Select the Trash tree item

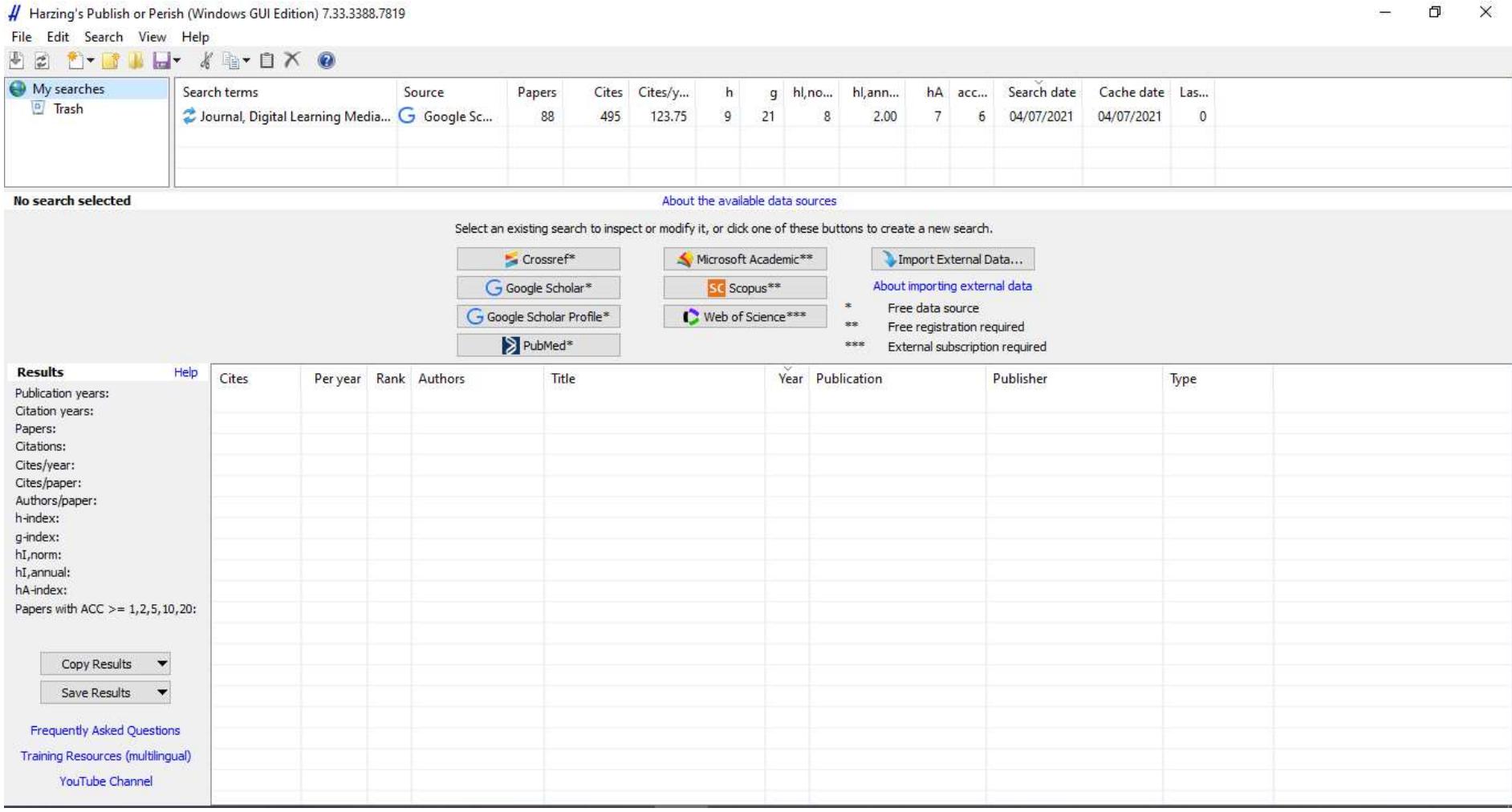pyautogui.click(x=68, y=108)
